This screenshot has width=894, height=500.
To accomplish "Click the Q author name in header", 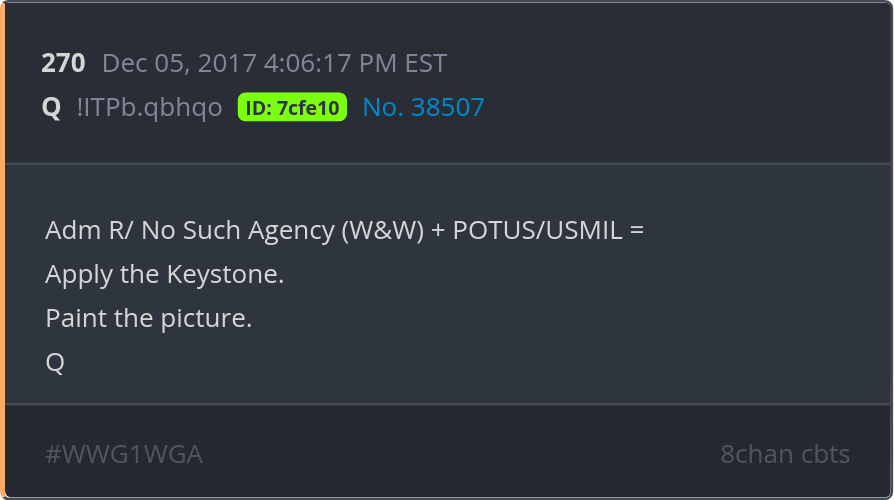I will (x=51, y=107).
